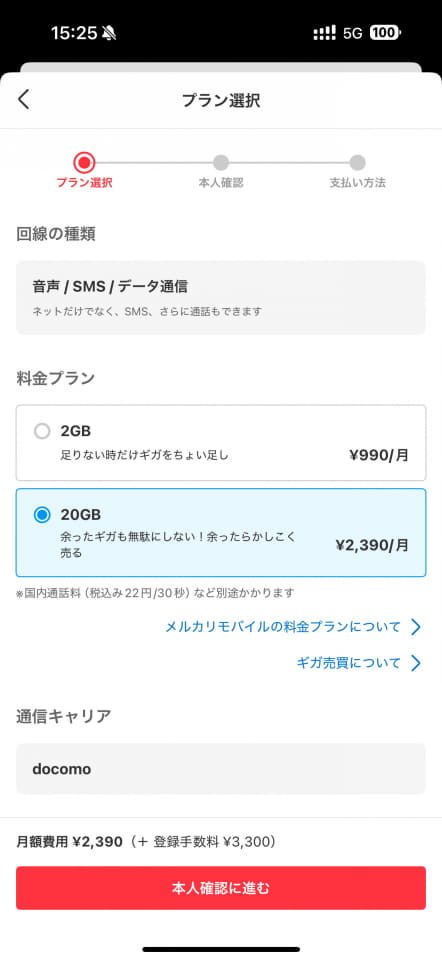This screenshot has height=960, width=442.
Task: Tap the 本人確認 step label
Action: click(x=221, y=183)
